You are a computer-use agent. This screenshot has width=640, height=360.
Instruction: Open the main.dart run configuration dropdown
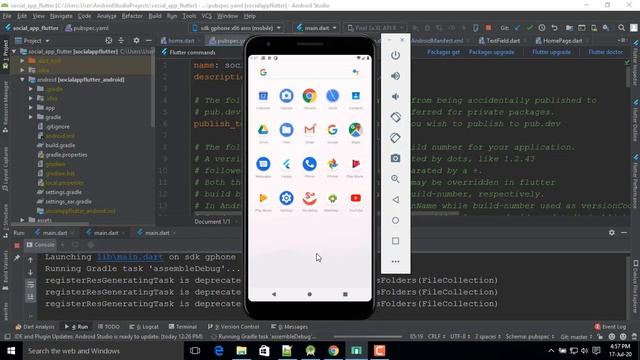click(317, 28)
